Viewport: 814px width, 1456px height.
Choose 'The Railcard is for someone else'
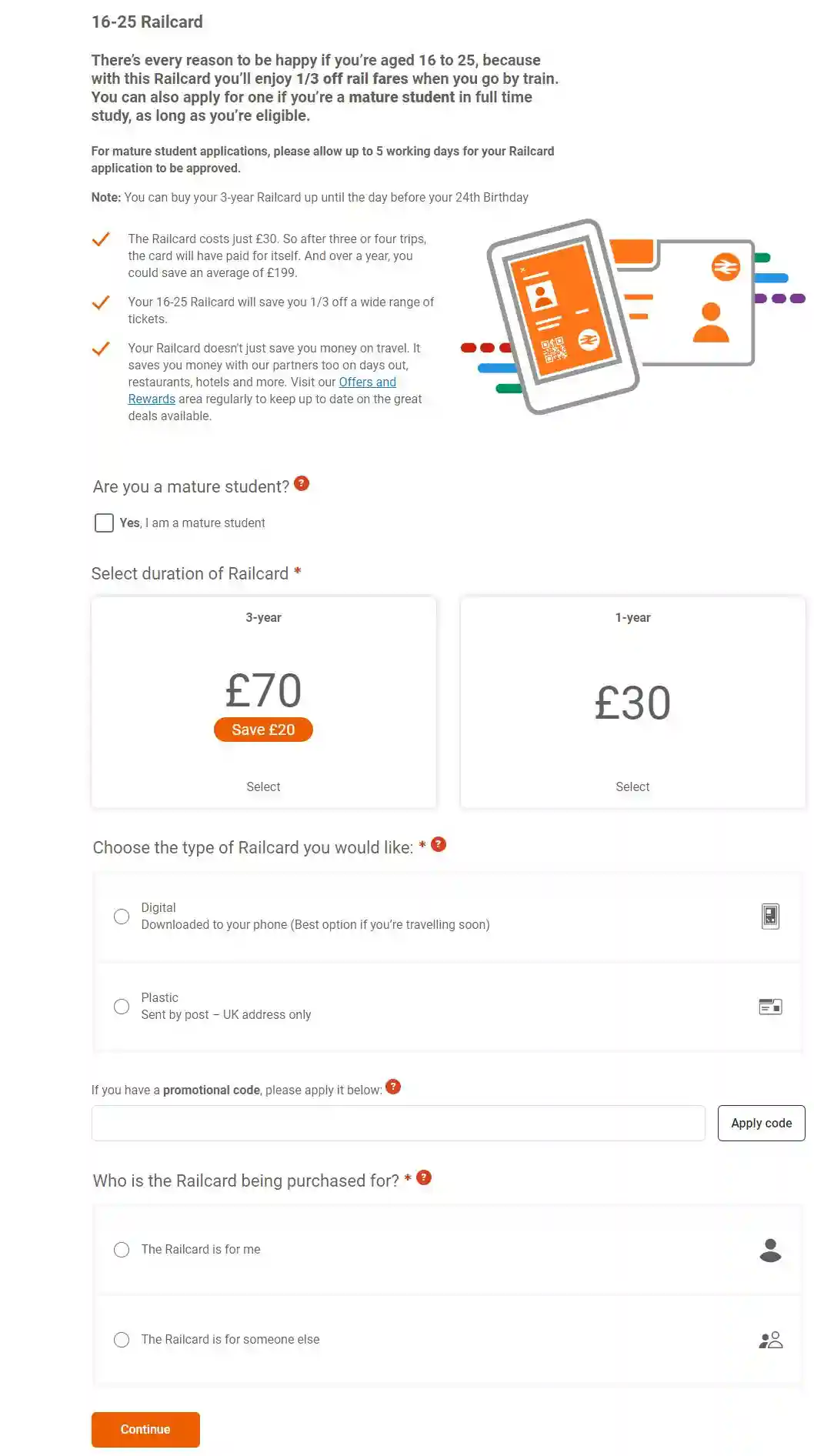pyautogui.click(x=122, y=1340)
